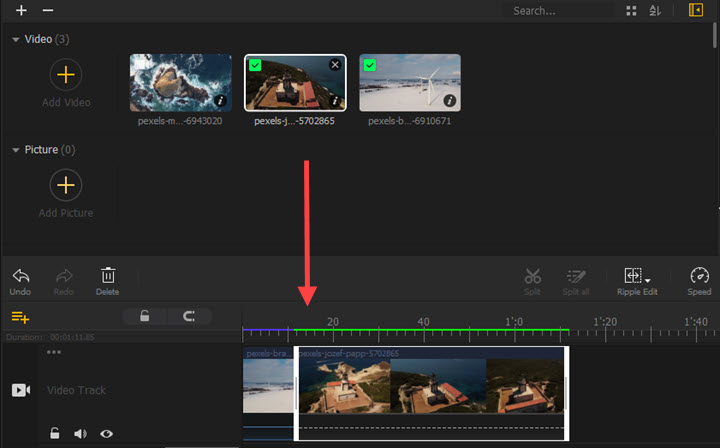Select the pexels-j...-5702865 lighthouse thumbnail
This screenshot has width=720, height=448.
[x=295, y=83]
